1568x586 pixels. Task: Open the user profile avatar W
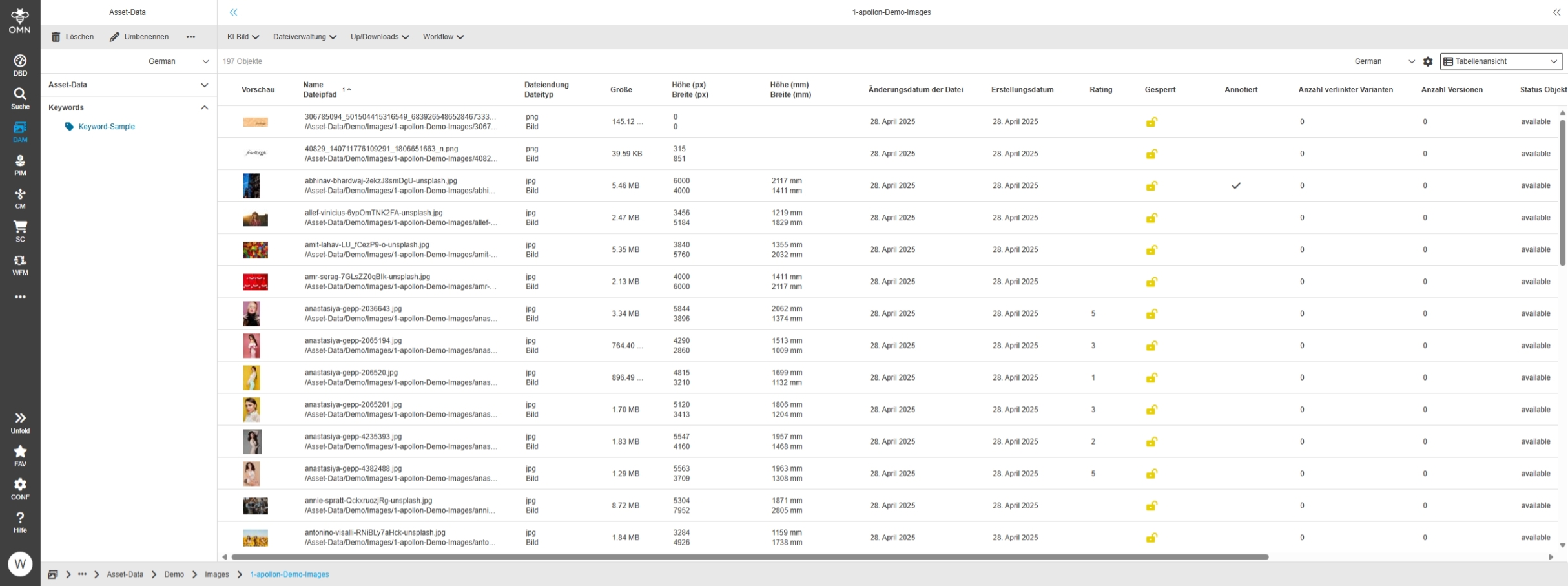click(20, 563)
